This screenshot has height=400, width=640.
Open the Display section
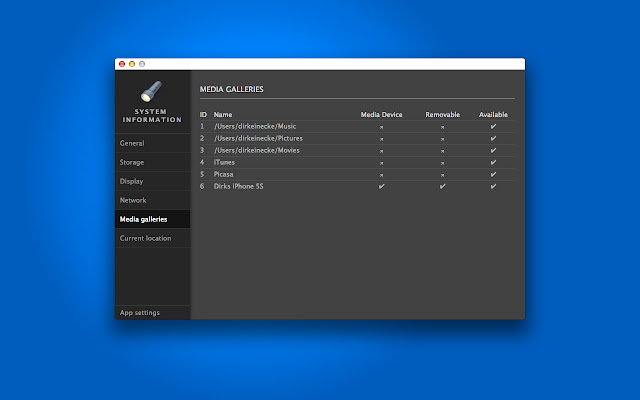point(153,181)
